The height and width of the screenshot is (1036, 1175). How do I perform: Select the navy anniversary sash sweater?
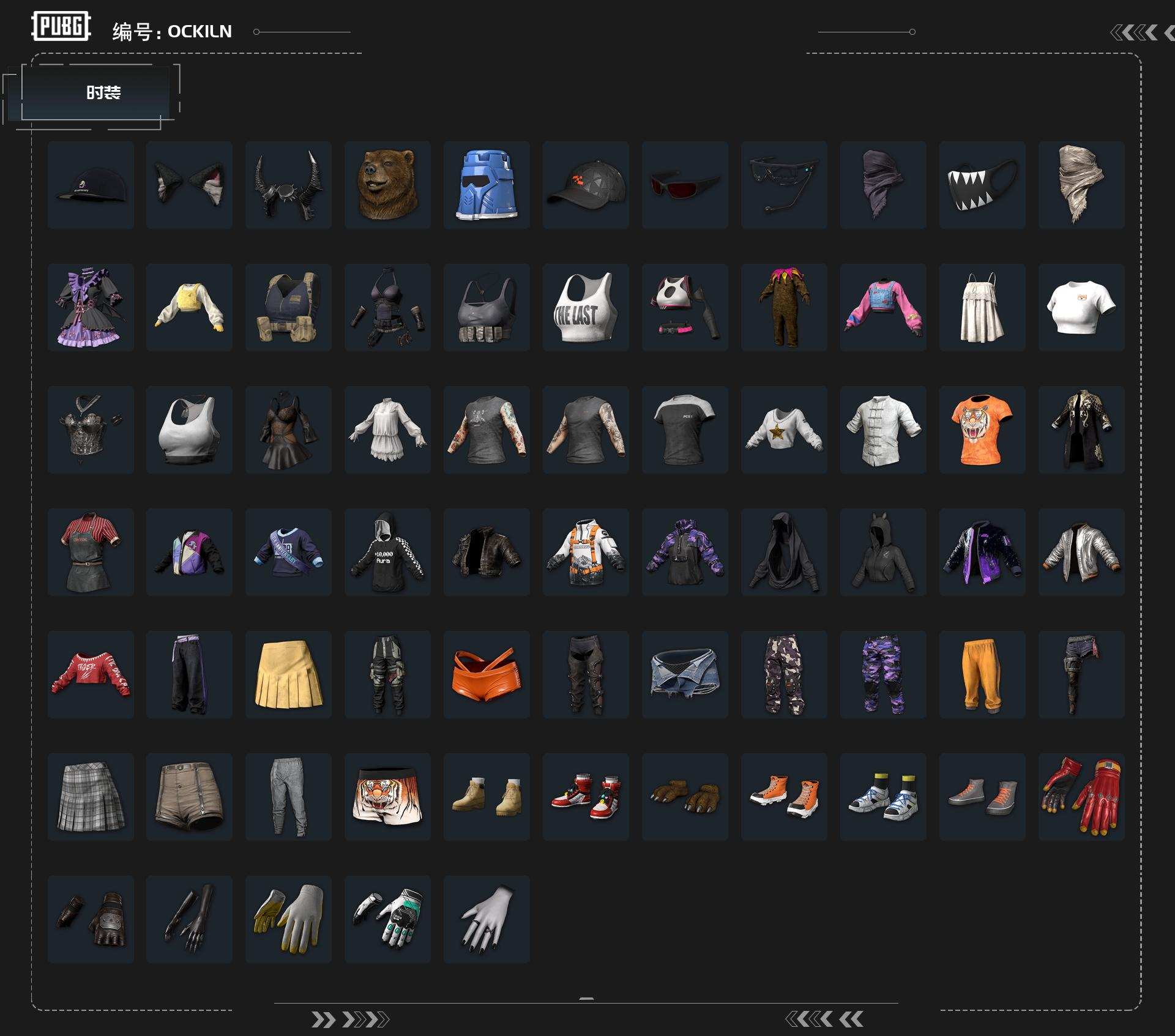point(288,552)
